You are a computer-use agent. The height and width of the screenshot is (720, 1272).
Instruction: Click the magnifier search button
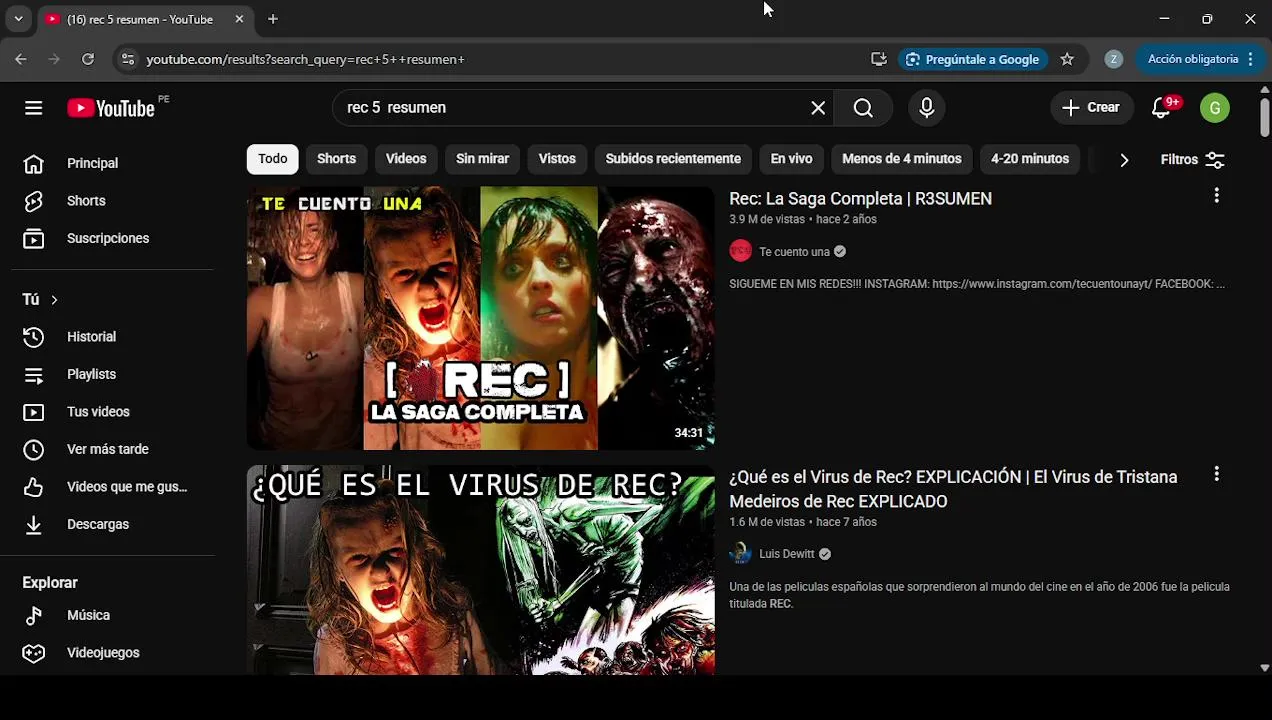pos(863,108)
